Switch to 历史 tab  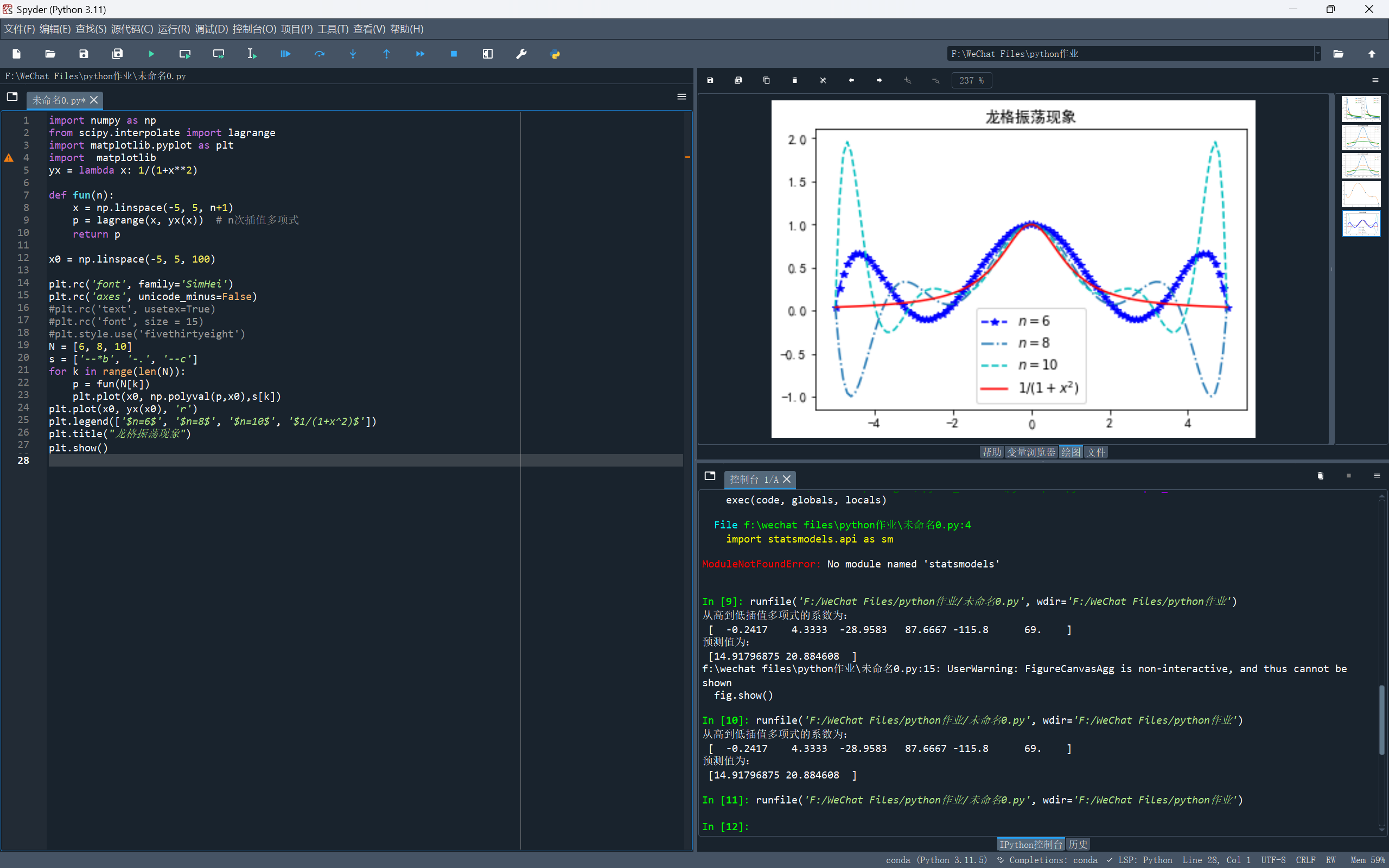pos(1078,845)
